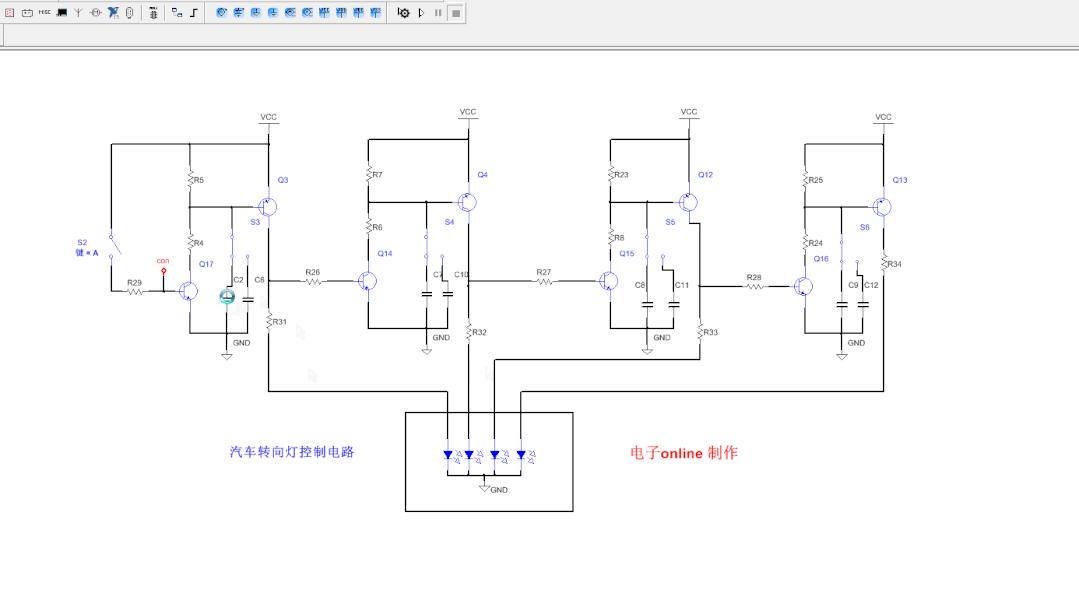The image size is (1079, 597).
Task: Click the place hierarchical block icon
Action: (x=174, y=13)
